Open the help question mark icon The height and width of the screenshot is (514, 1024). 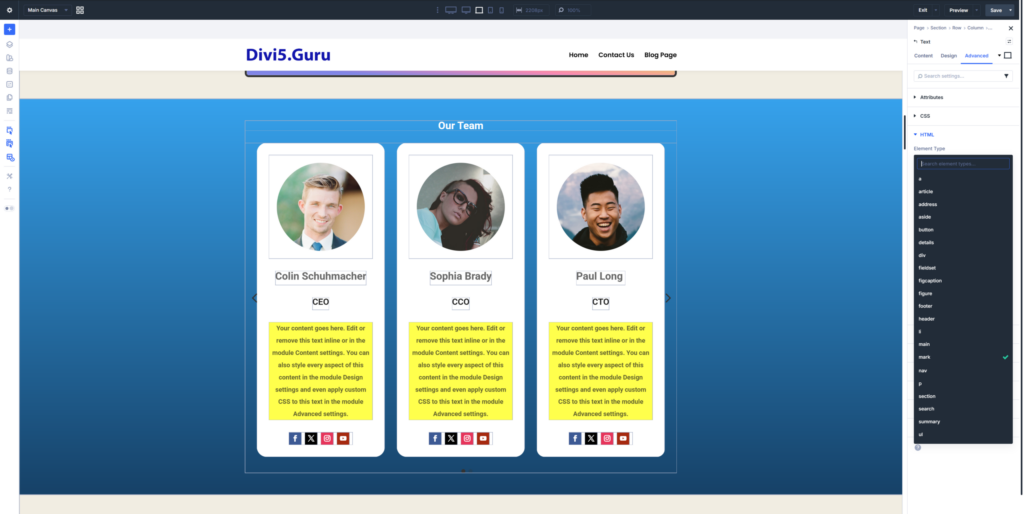pyautogui.click(x=9, y=189)
